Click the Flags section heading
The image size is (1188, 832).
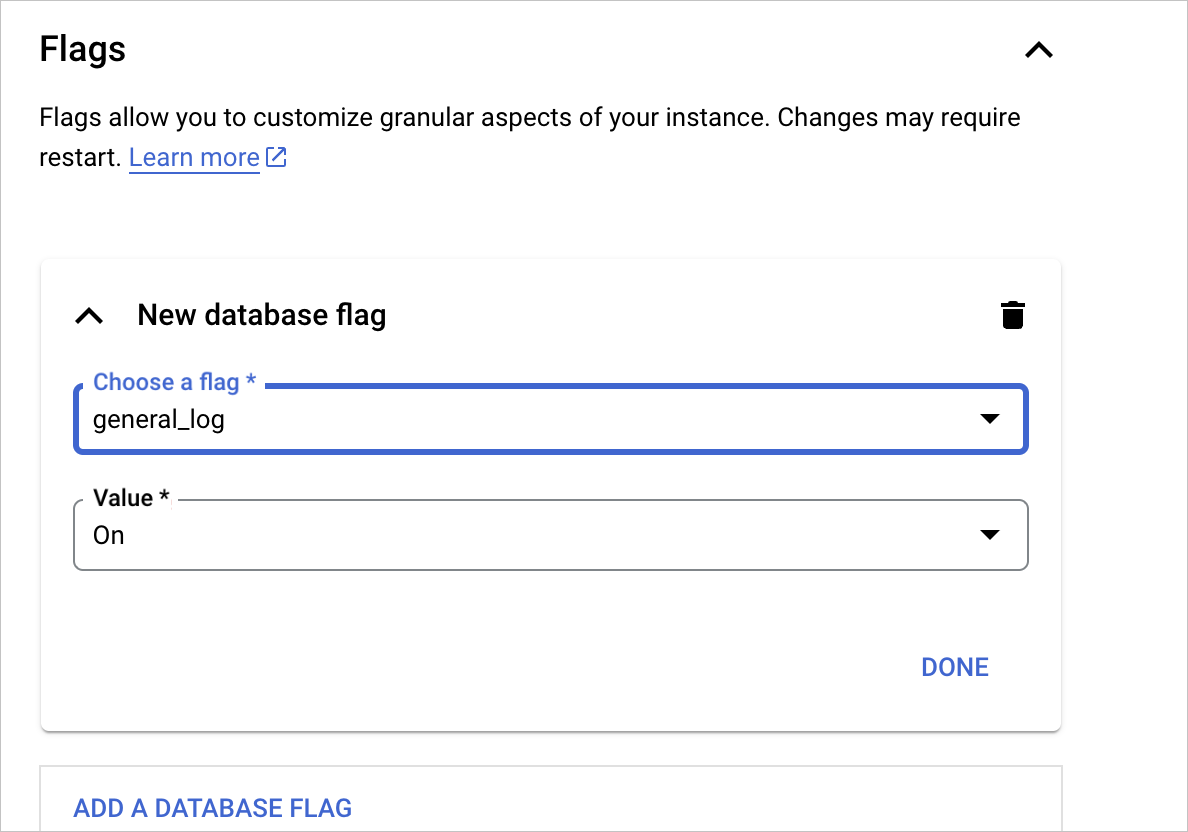click(x=83, y=49)
